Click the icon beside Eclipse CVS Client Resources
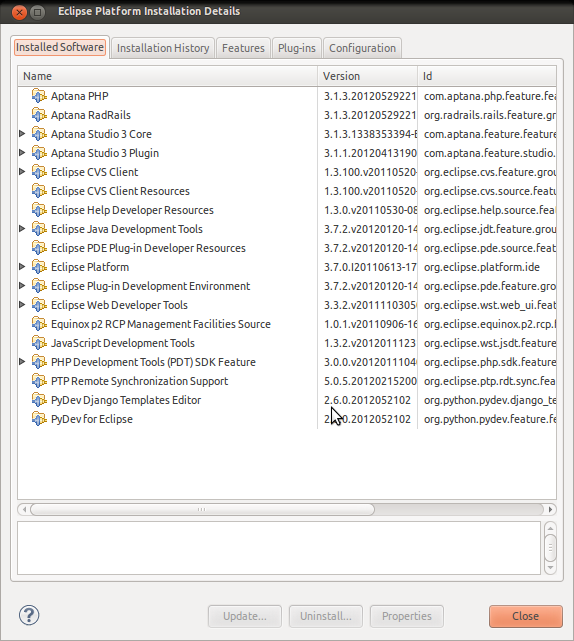This screenshot has height=641, width=574. pyautogui.click(x=39, y=191)
